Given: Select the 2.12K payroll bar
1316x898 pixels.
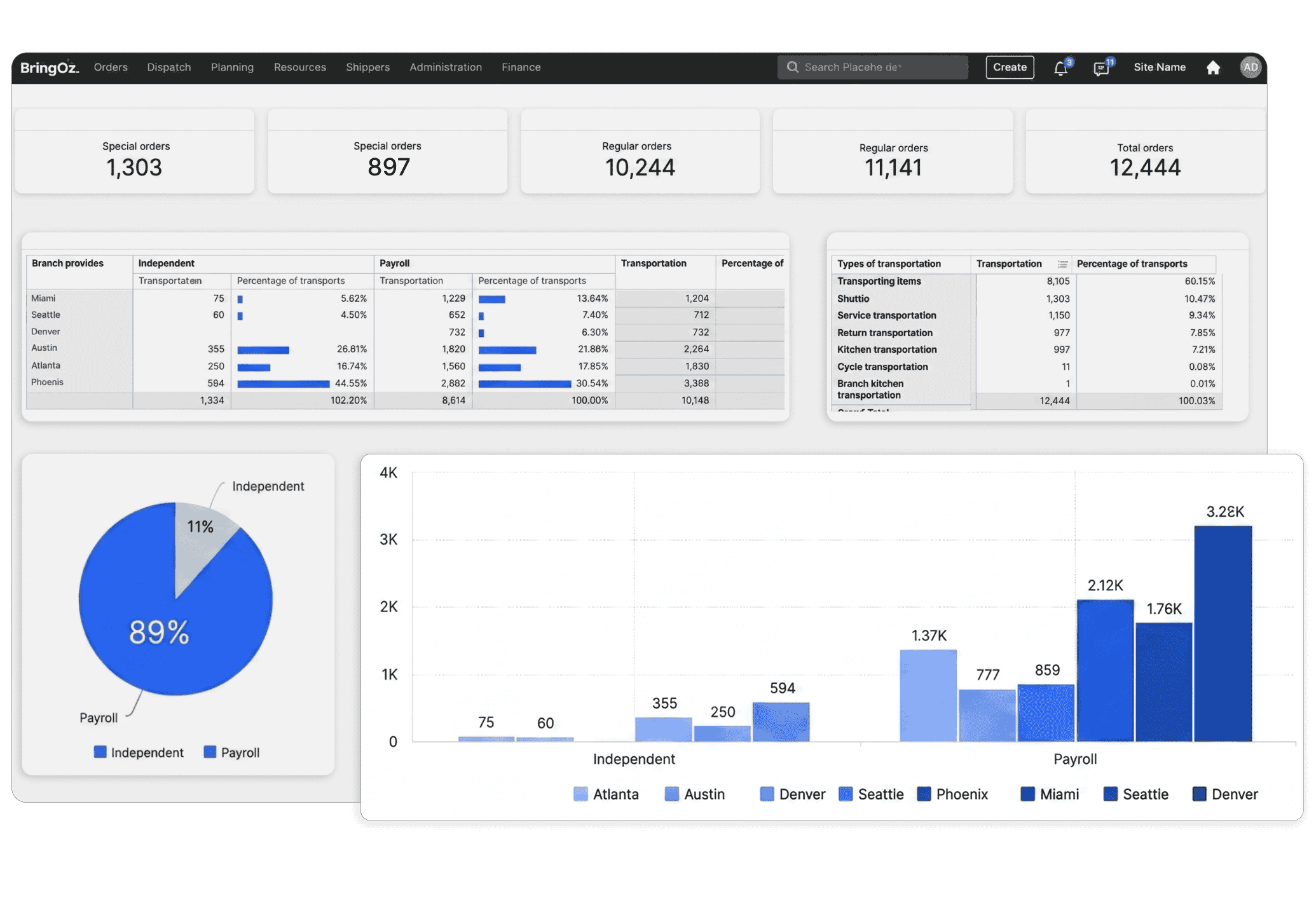Looking at the screenshot, I should (x=1105, y=670).
